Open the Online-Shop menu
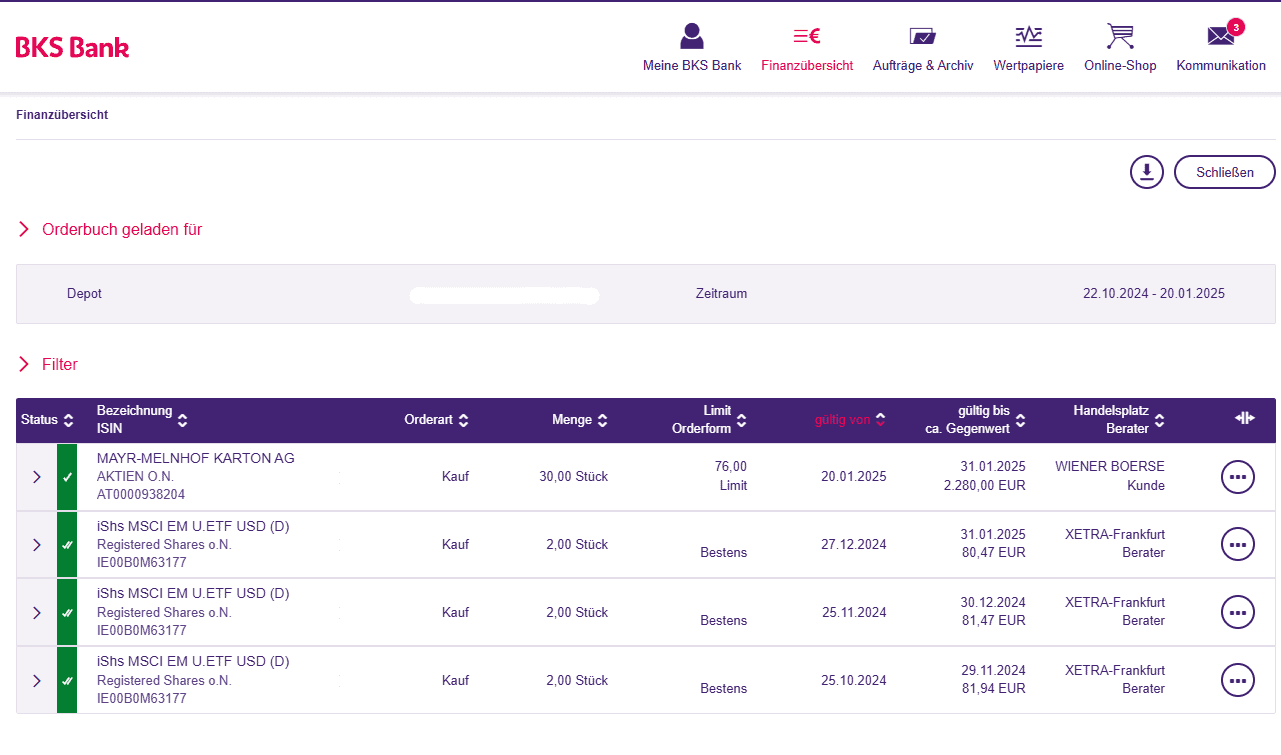This screenshot has height=755, width=1281. tap(1120, 48)
